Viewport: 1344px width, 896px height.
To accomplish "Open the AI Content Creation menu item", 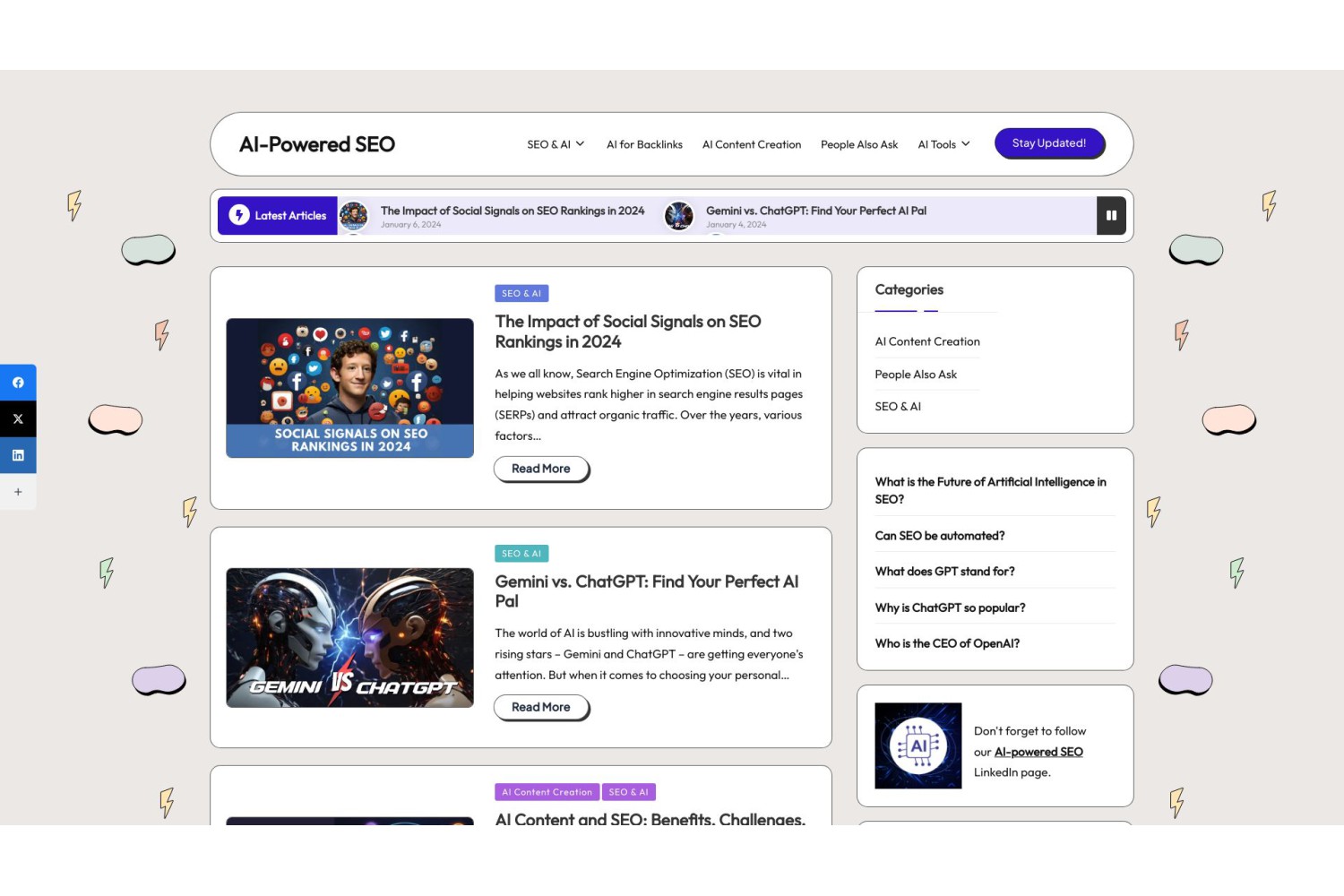I will [752, 144].
